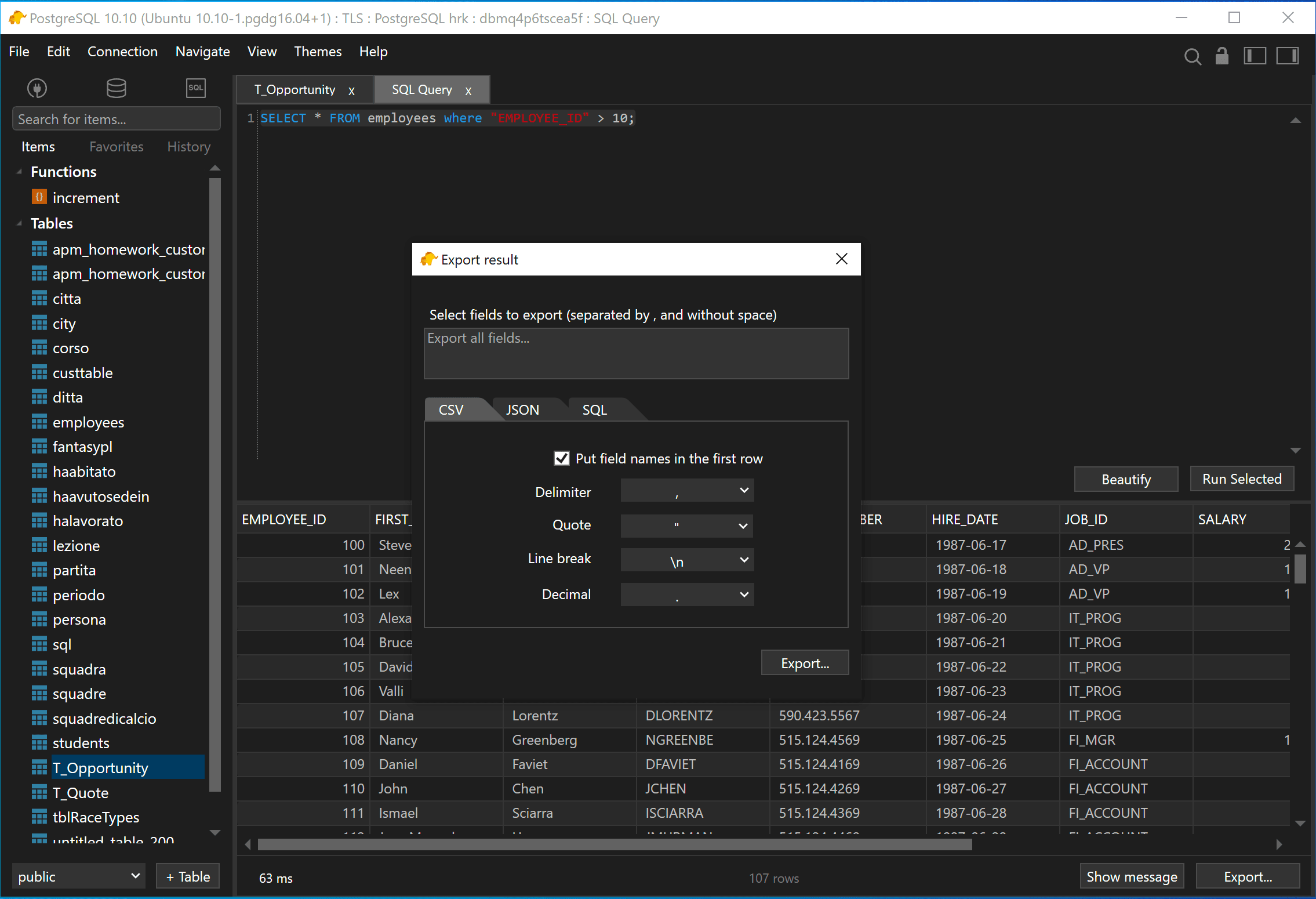This screenshot has width=1316, height=899.
Task: Close the Export result dialog
Action: click(x=842, y=259)
